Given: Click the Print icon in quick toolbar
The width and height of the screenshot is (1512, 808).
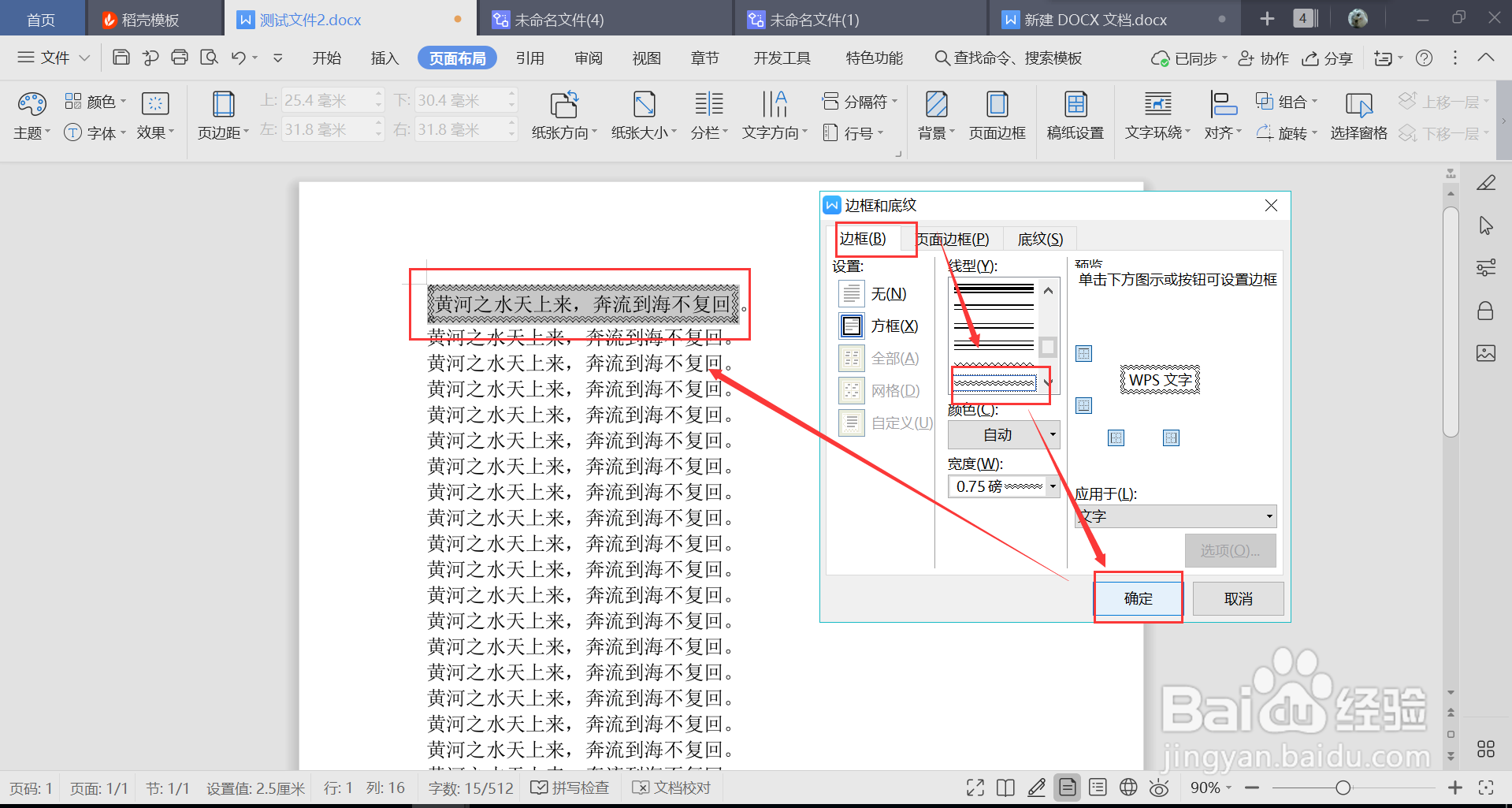Looking at the screenshot, I should click(180, 58).
